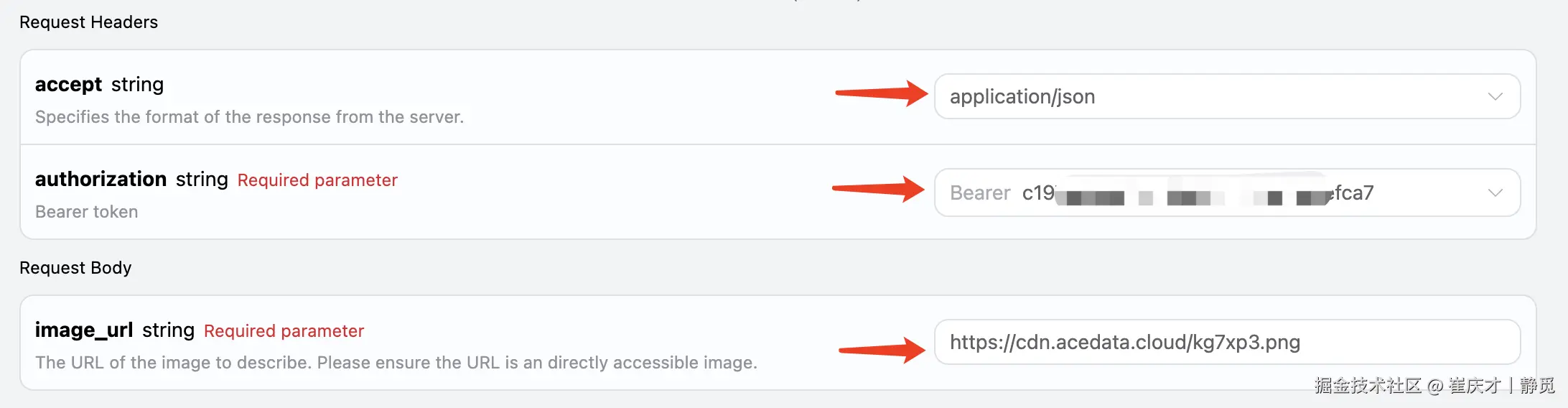Select the bold authorization parameter name
The height and width of the screenshot is (408, 1568).
coord(101,179)
